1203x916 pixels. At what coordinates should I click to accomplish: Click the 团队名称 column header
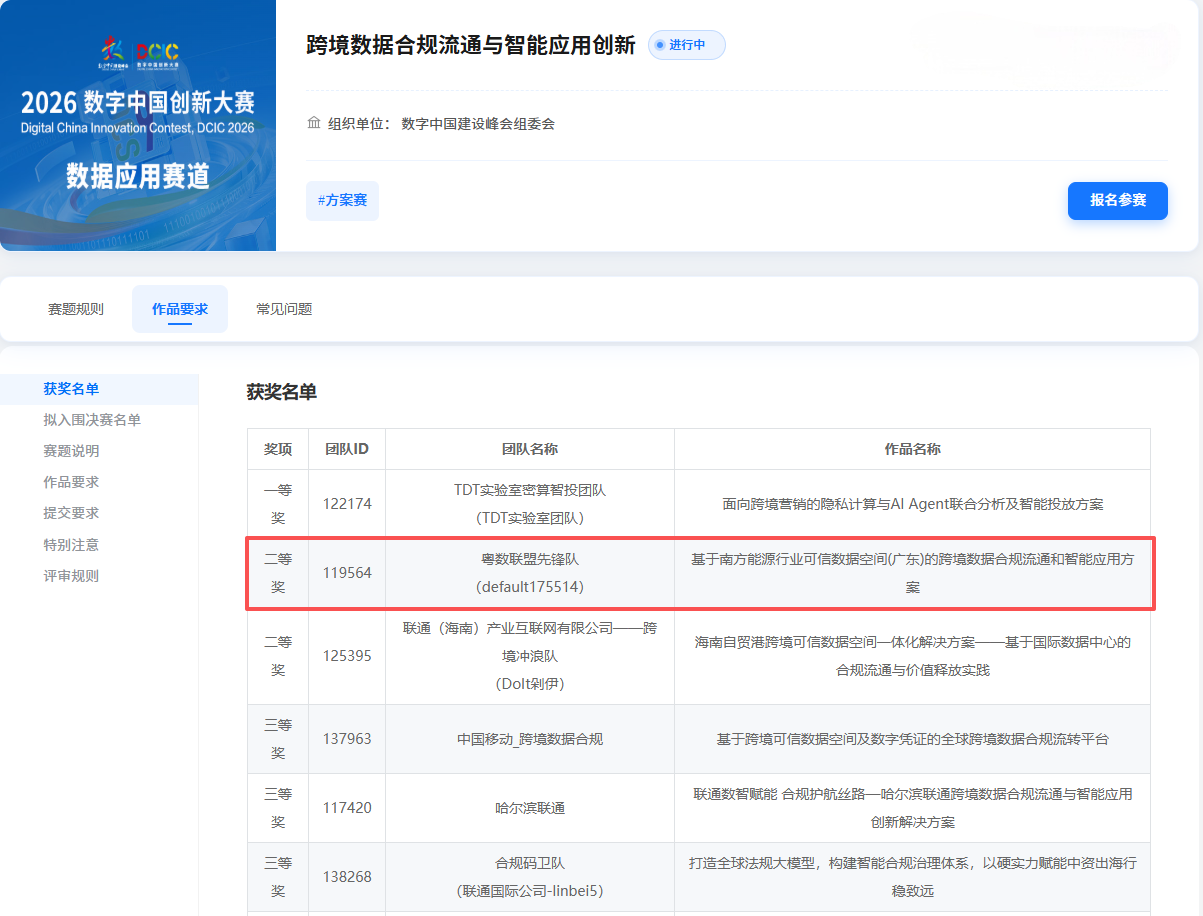(530, 449)
